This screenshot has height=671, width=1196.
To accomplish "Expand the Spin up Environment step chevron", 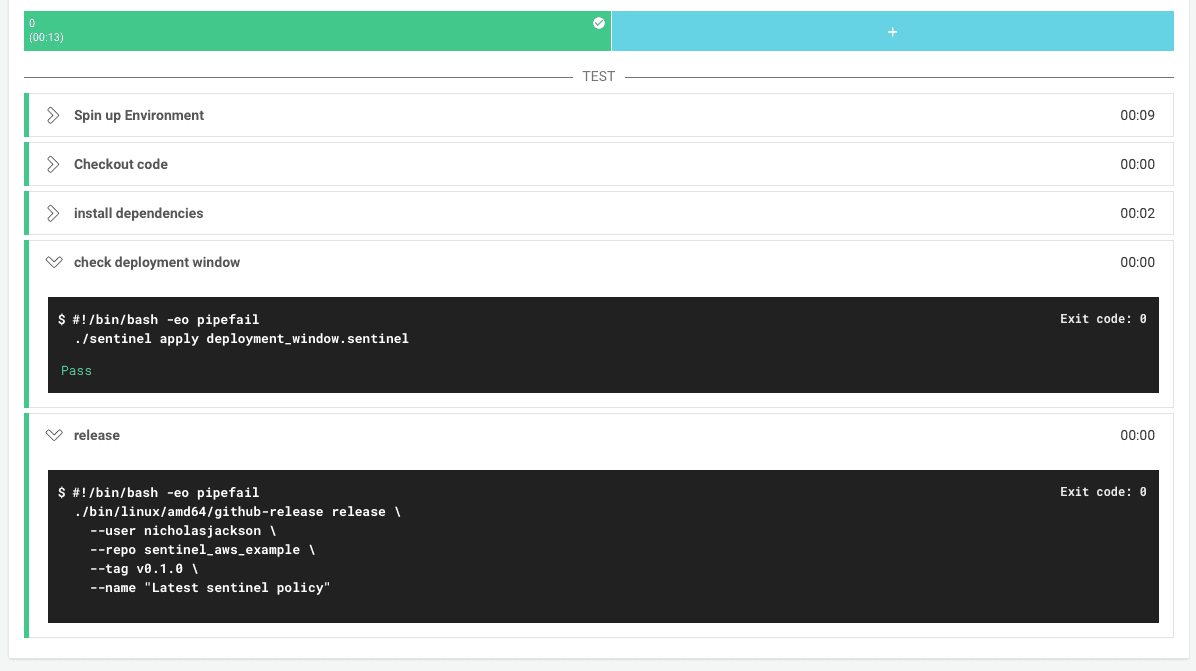I will (x=53, y=115).
